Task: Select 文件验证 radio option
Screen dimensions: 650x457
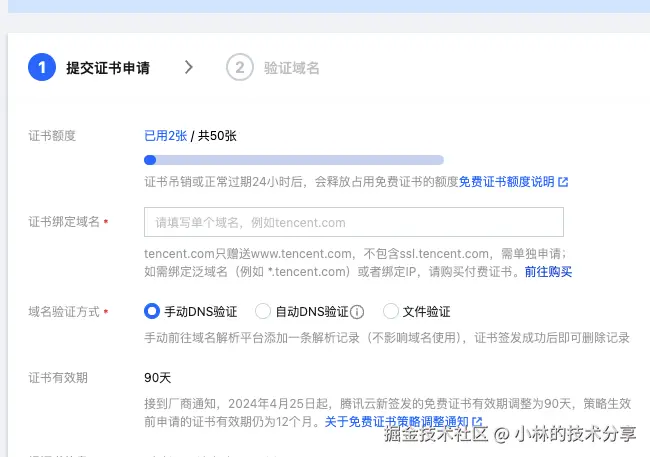Action: coord(390,311)
